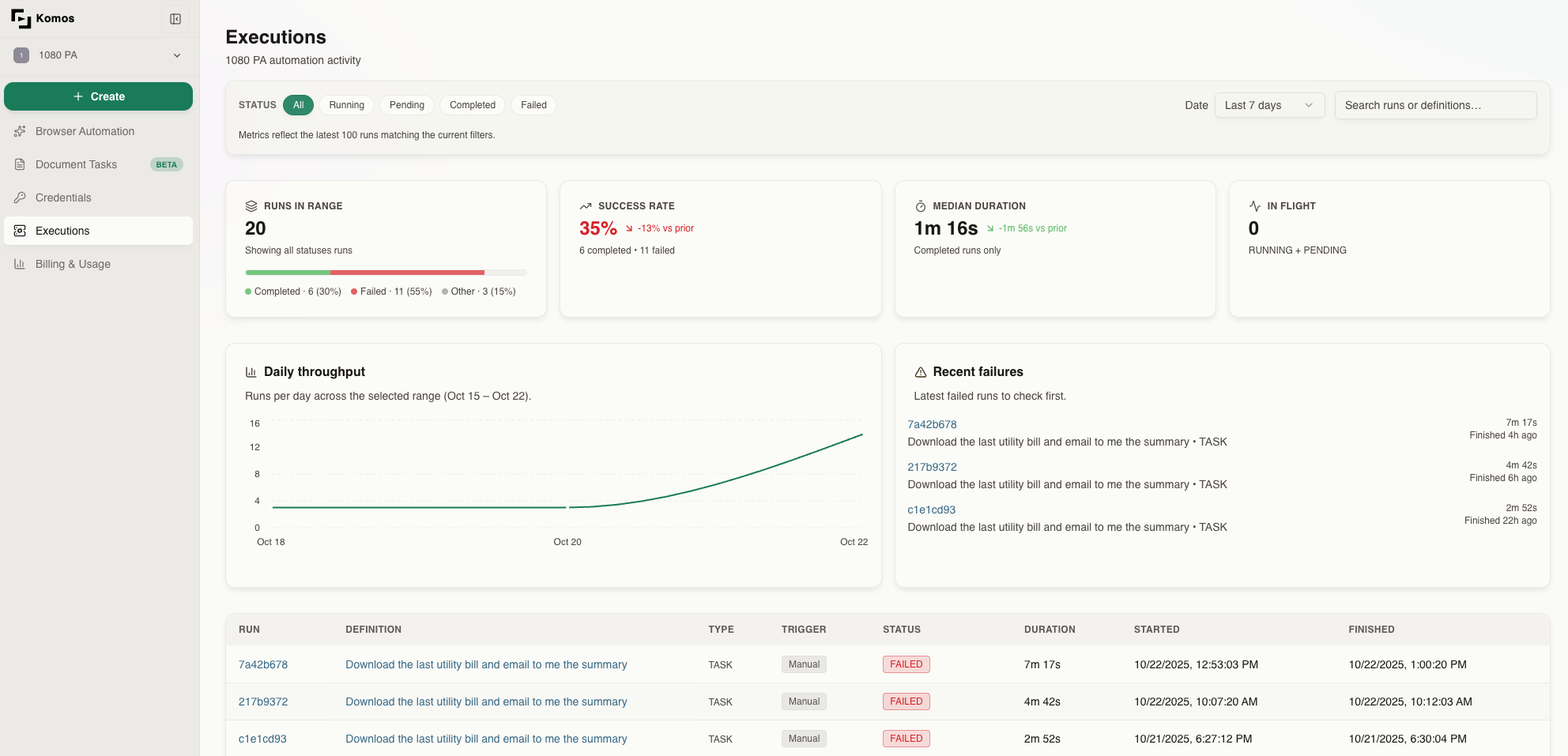
Task: Focus the Search runs or definitions field
Action: (x=1434, y=105)
